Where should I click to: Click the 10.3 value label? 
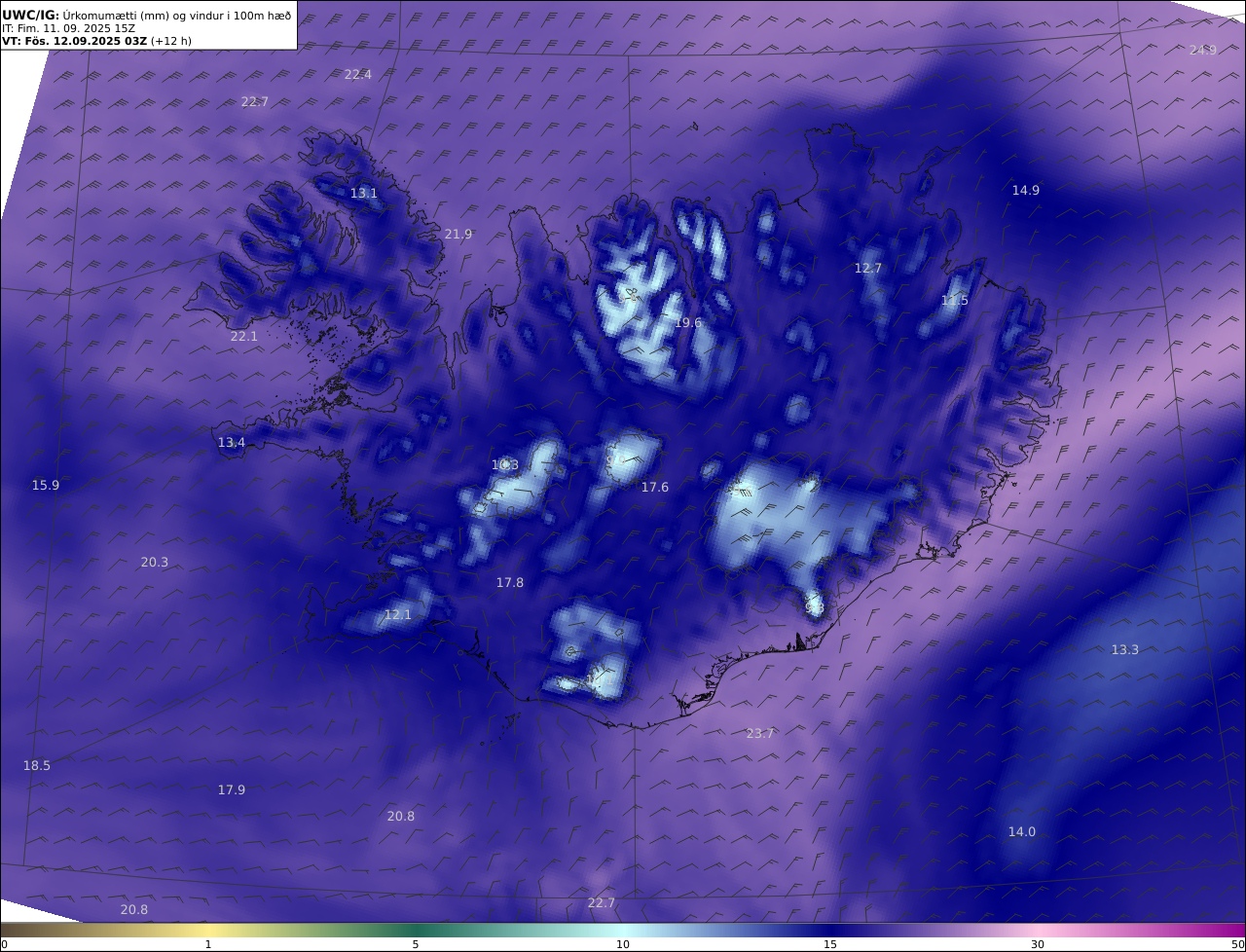coord(505,464)
